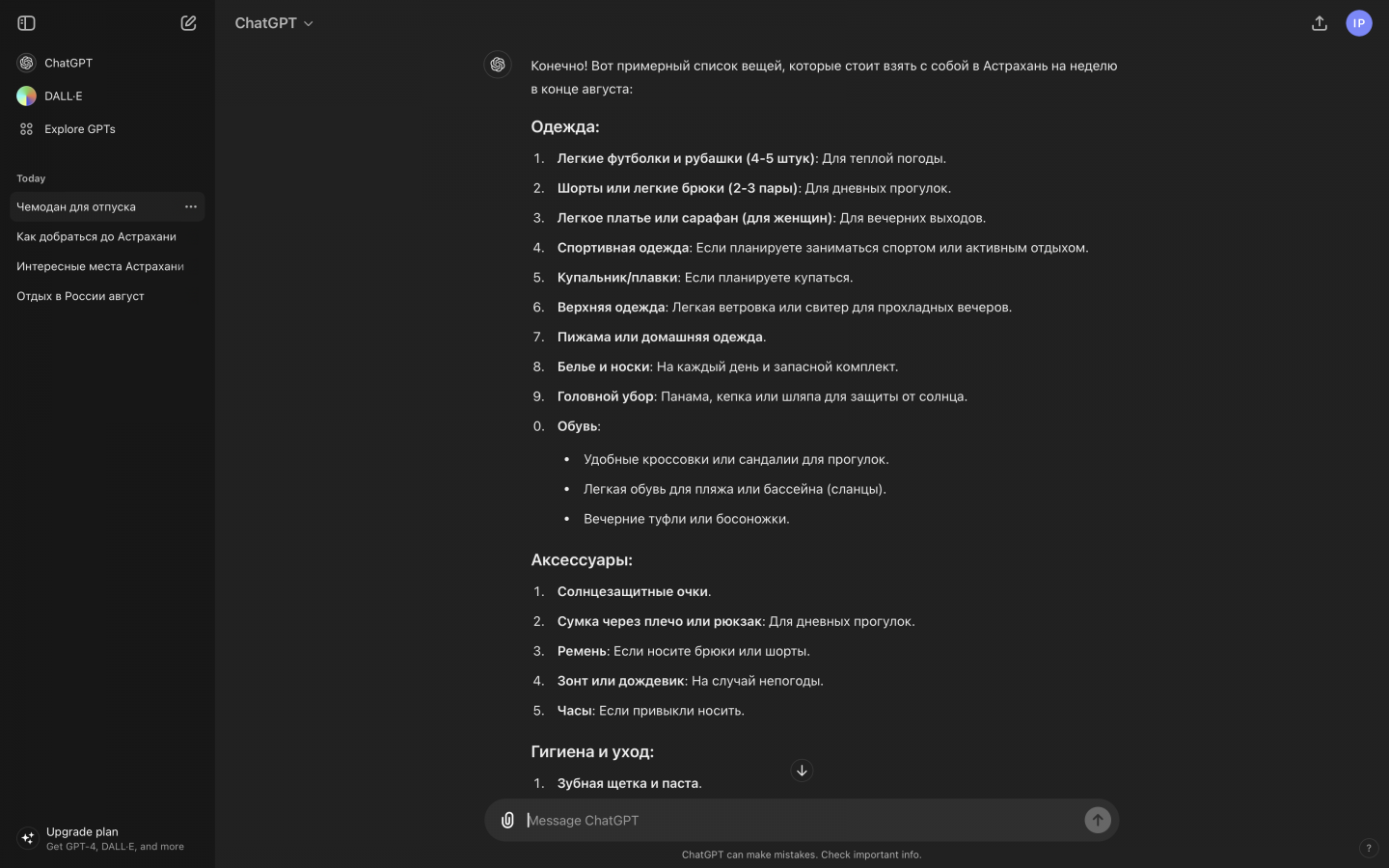
Task: Open the help question mark button
Action: 1368,849
